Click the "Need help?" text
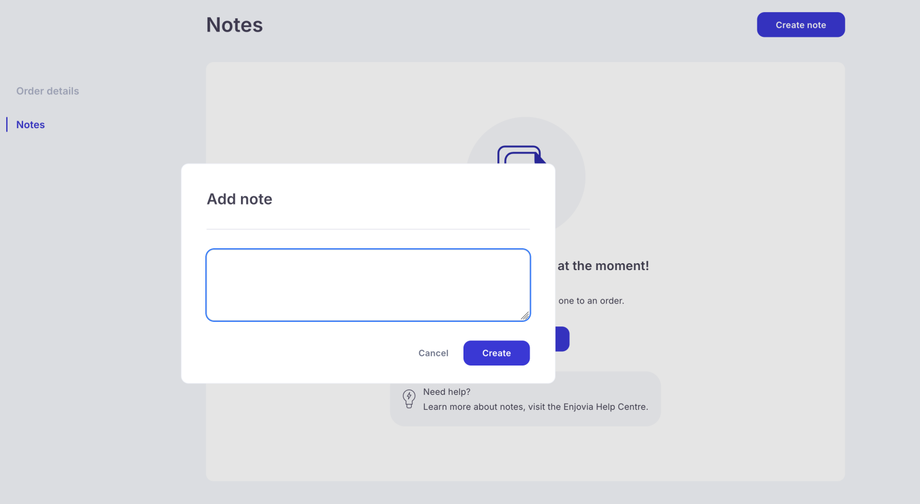The height and width of the screenshot is (504, 920). point(446,392)
